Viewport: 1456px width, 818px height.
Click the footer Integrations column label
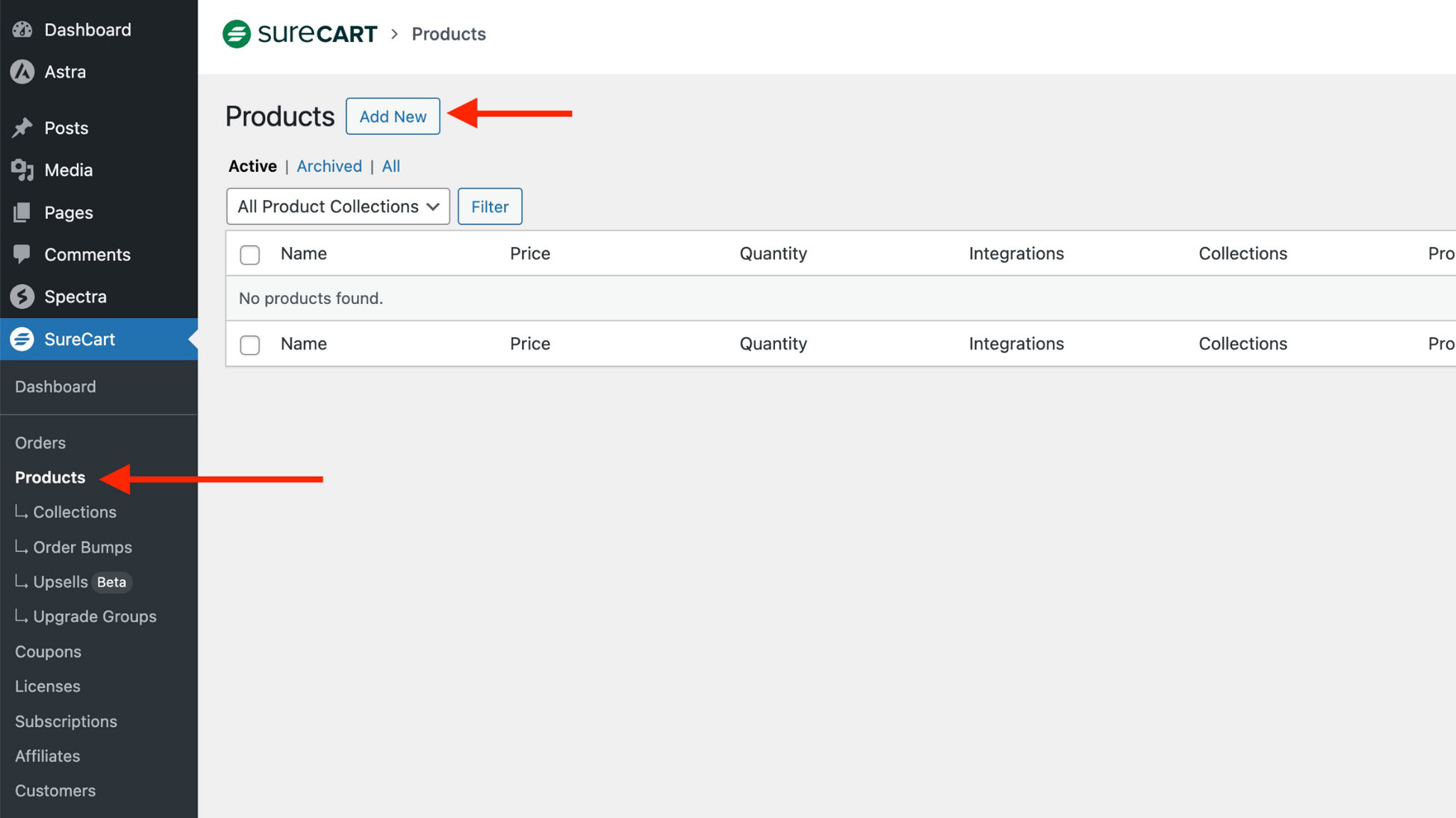pos(1016,344)
